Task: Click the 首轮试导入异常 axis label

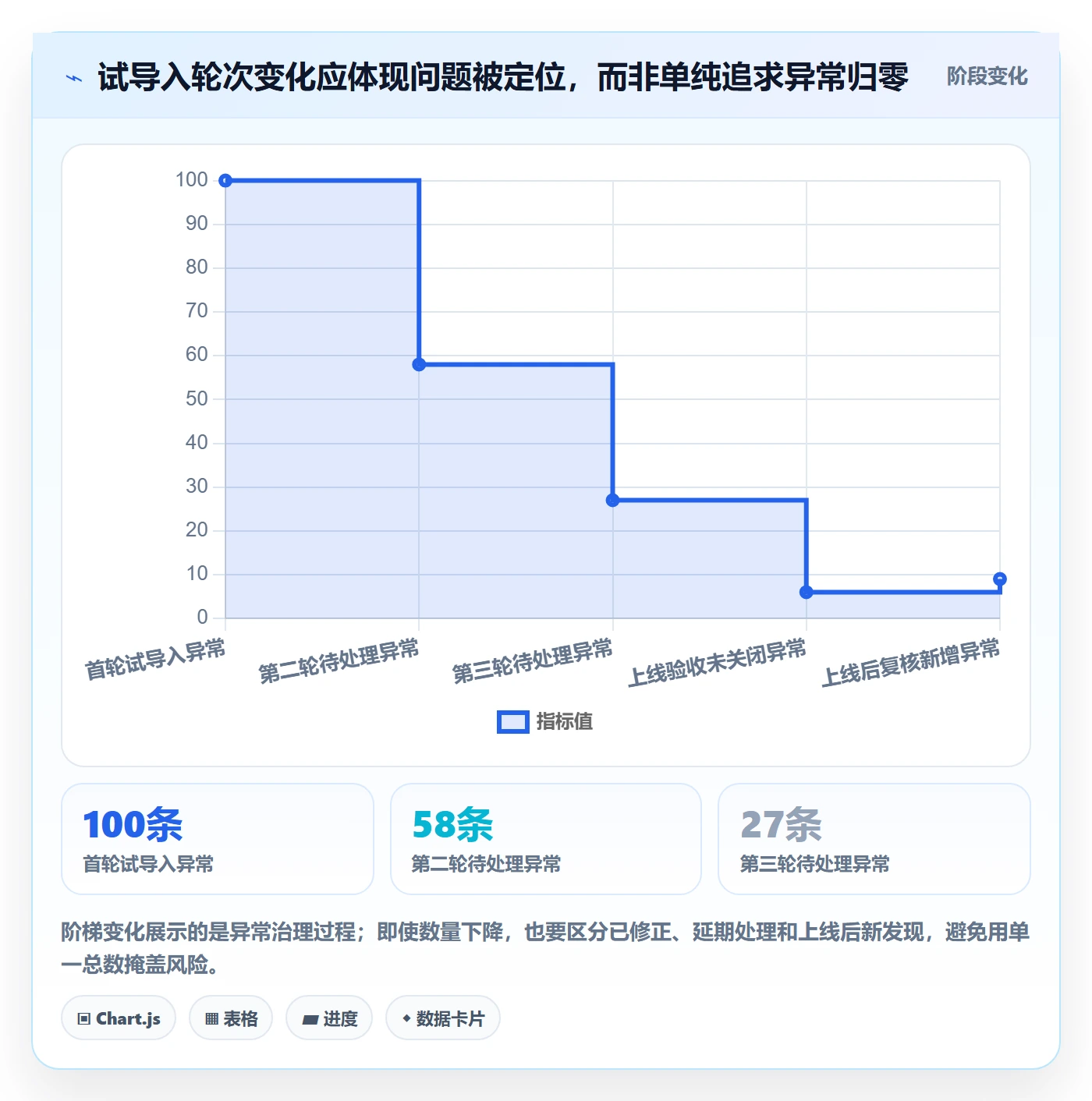Action: 155,659
